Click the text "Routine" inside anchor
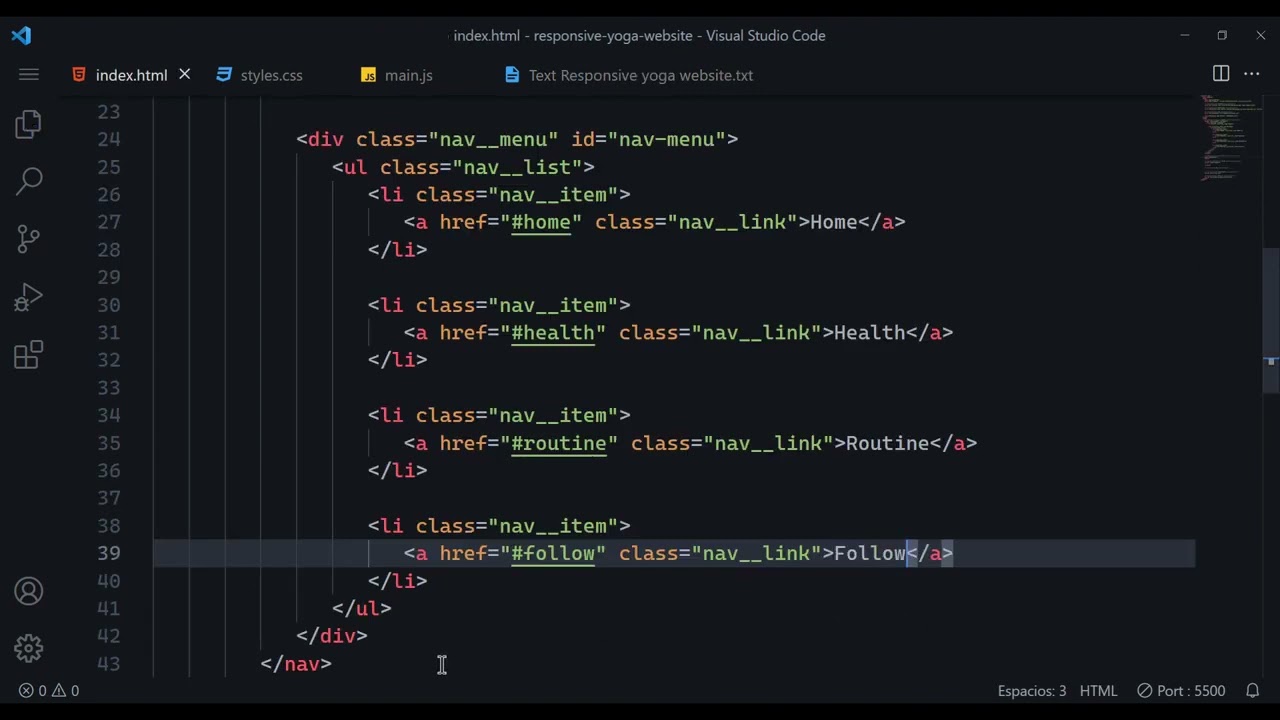1280x720 pixels. click(x=888, y=443)
